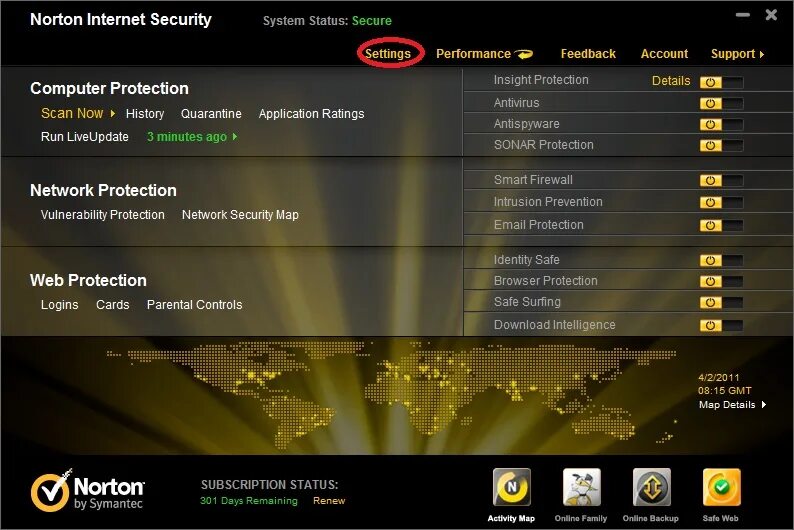Open Application Ratings
Image resolution: width=794 pixels, height=530 pixels.
tap(311, 114)
